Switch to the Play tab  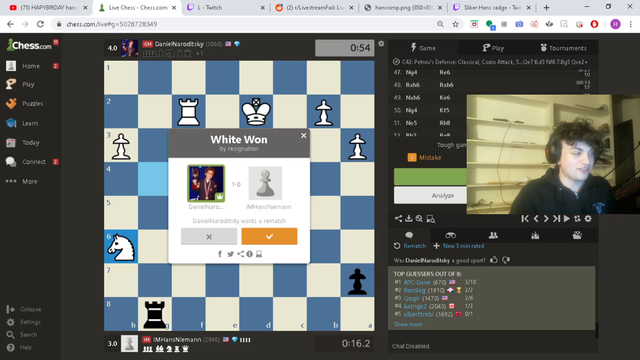tap(493, 48)
